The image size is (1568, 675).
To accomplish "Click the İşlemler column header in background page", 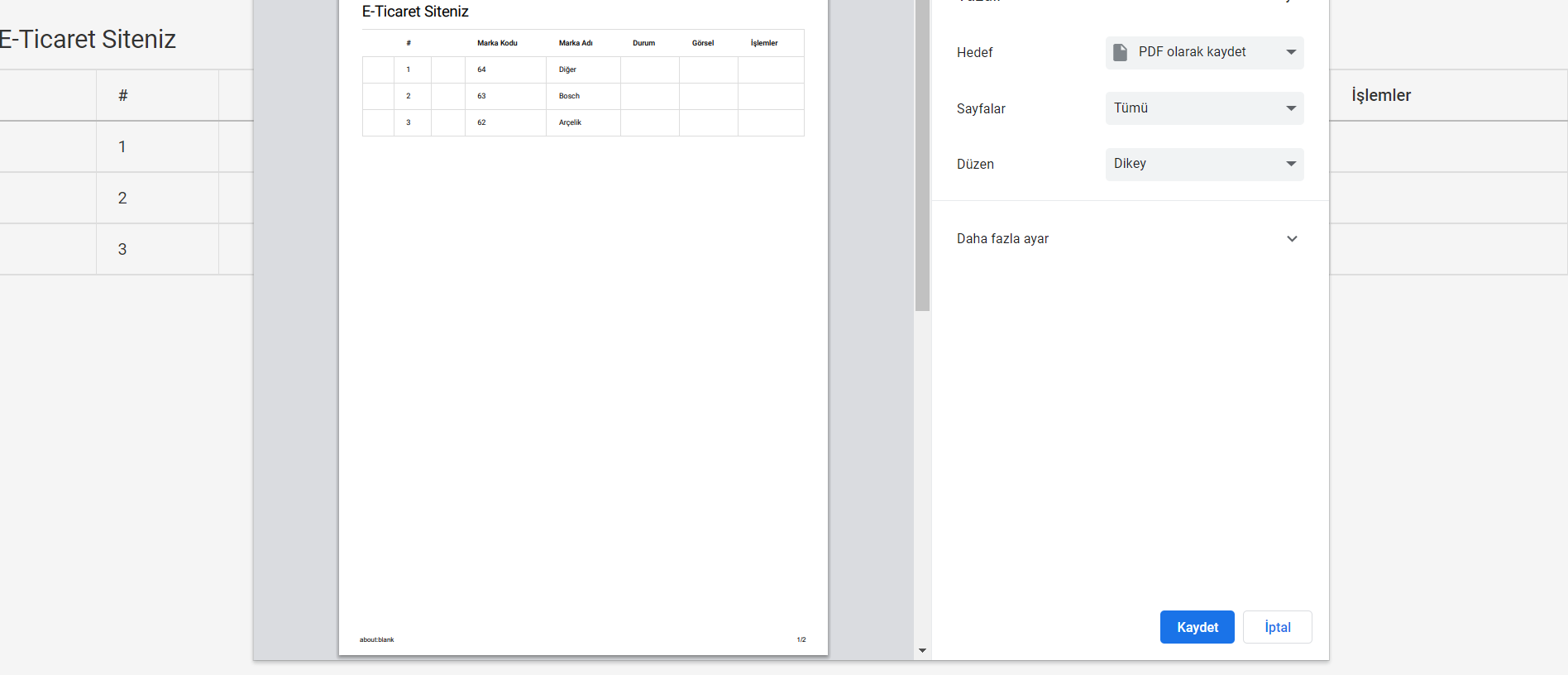I will 1381,95.
